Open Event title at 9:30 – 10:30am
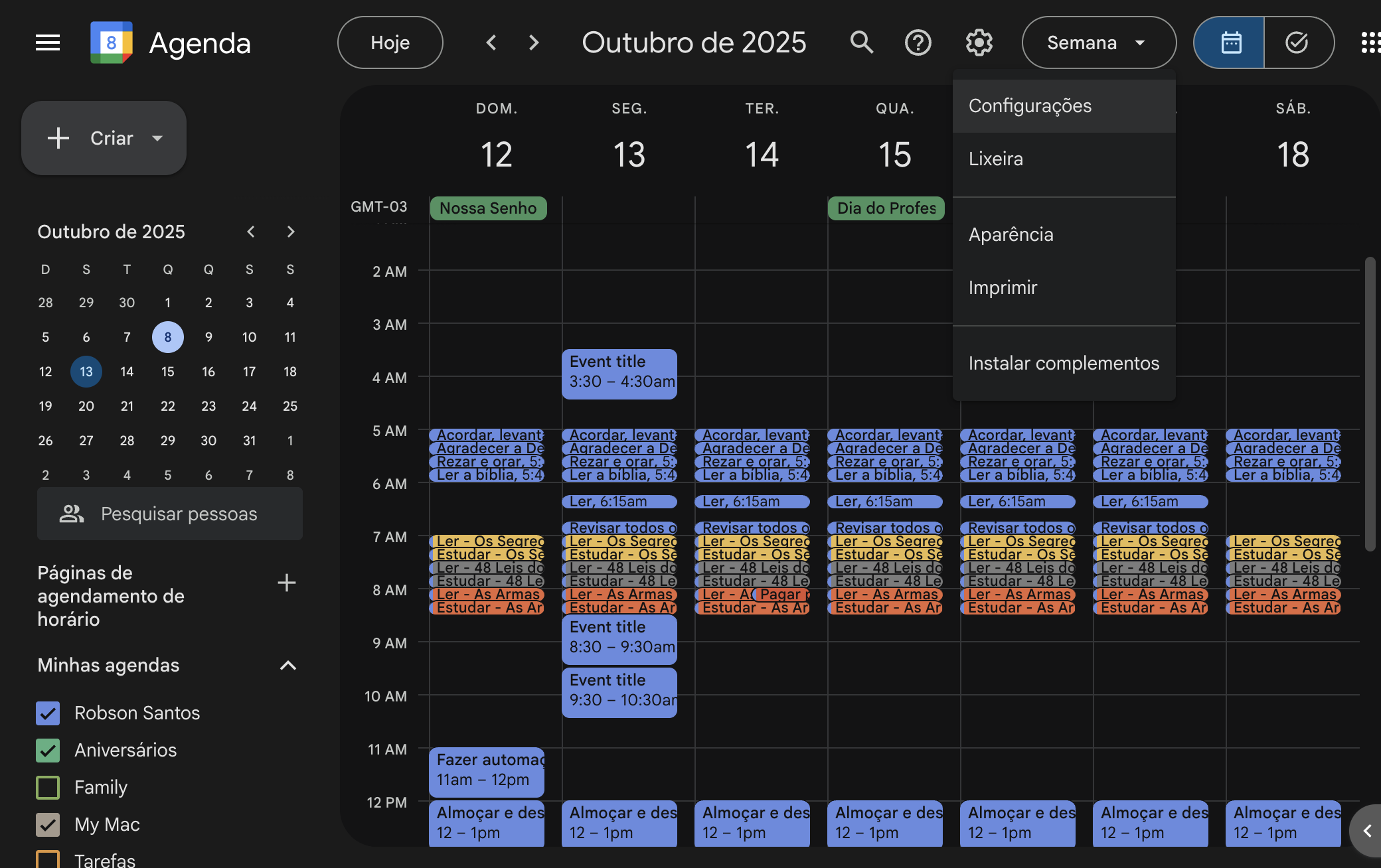This screenshot has width=1381, height=868. [619, 693]
